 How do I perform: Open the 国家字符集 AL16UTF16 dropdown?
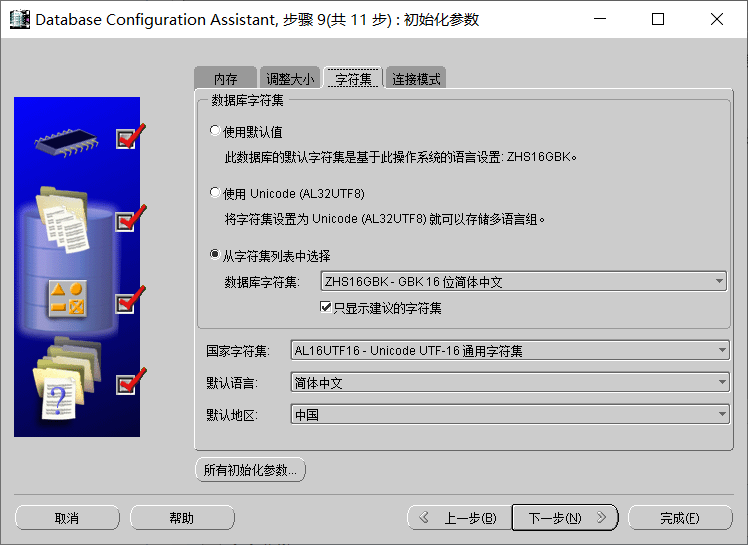509,351
